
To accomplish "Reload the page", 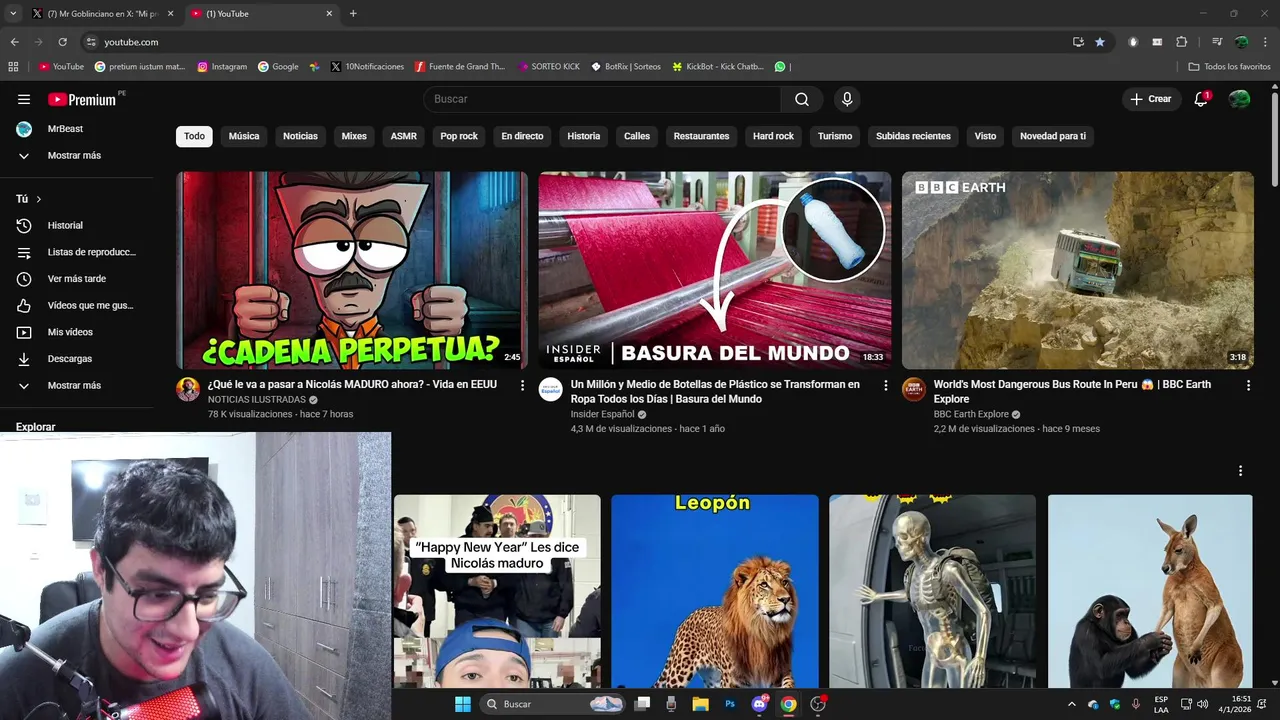I will (62, 42).
